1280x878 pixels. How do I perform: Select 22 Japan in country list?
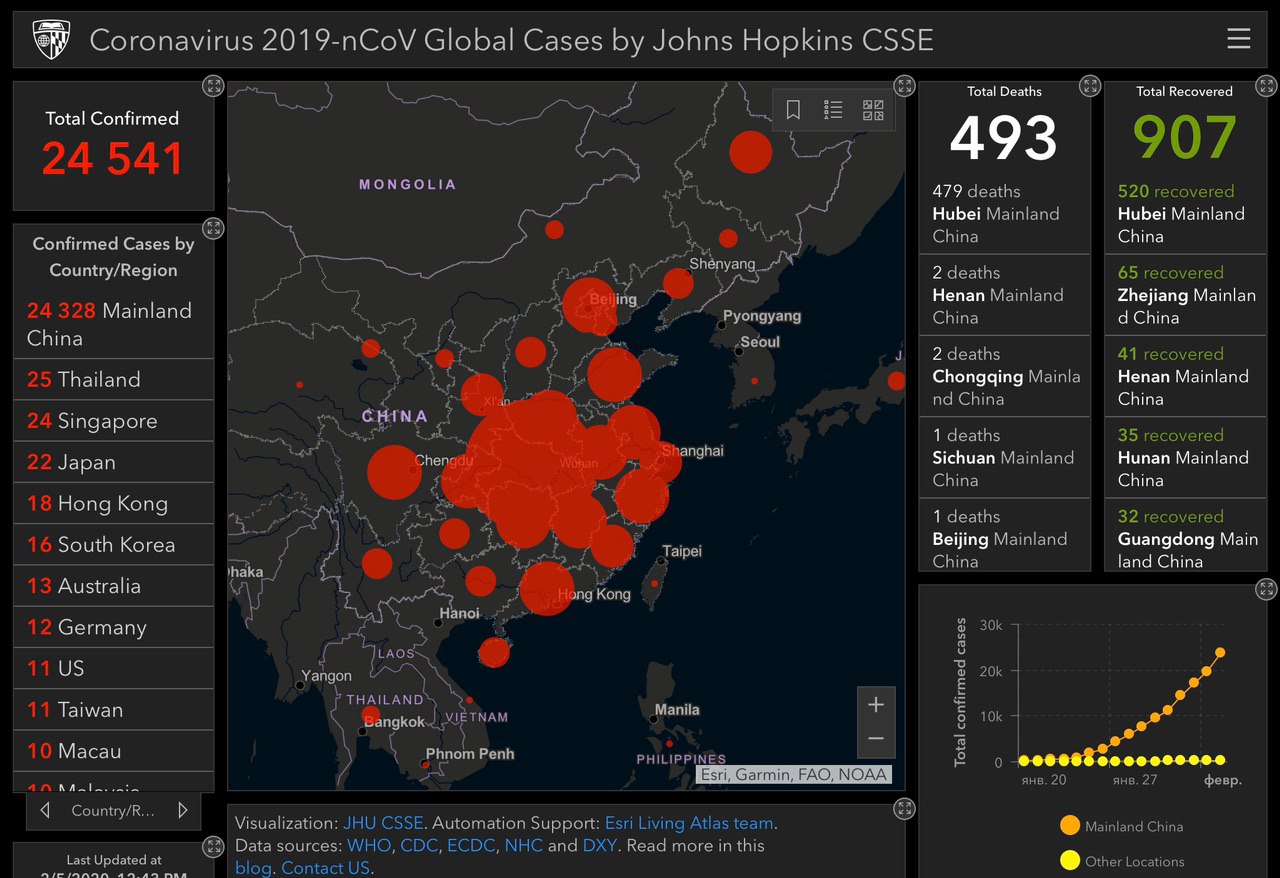tap(113, 462)
